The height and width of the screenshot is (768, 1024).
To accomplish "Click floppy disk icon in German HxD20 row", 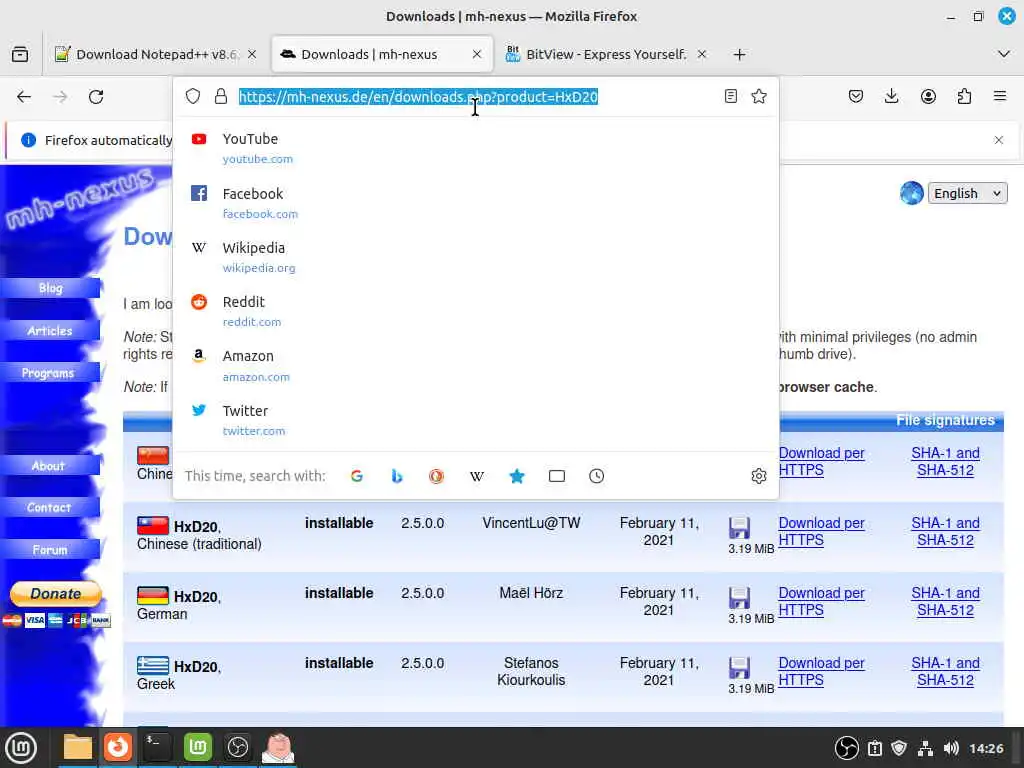I will (739, 598).
